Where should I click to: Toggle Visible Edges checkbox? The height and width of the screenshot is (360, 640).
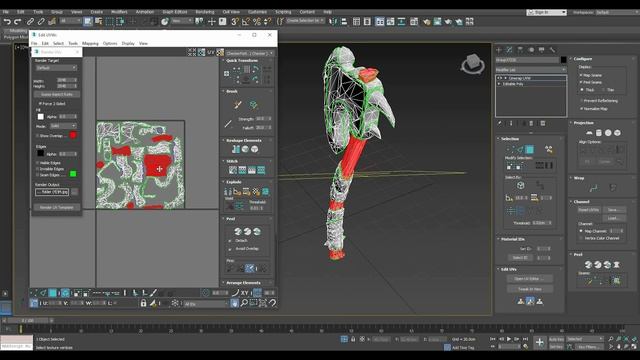coord(38,163)
